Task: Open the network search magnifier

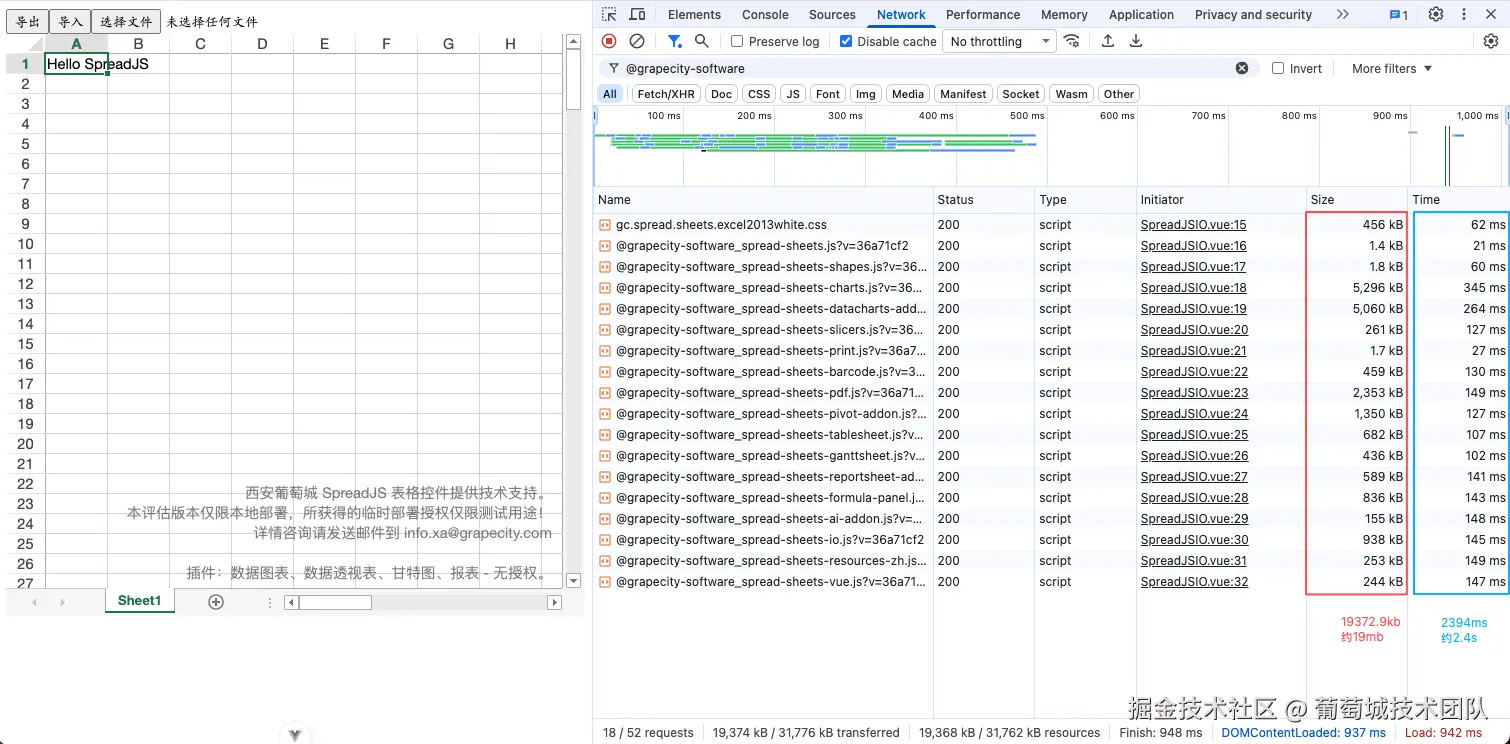Action: pos(702,41)
